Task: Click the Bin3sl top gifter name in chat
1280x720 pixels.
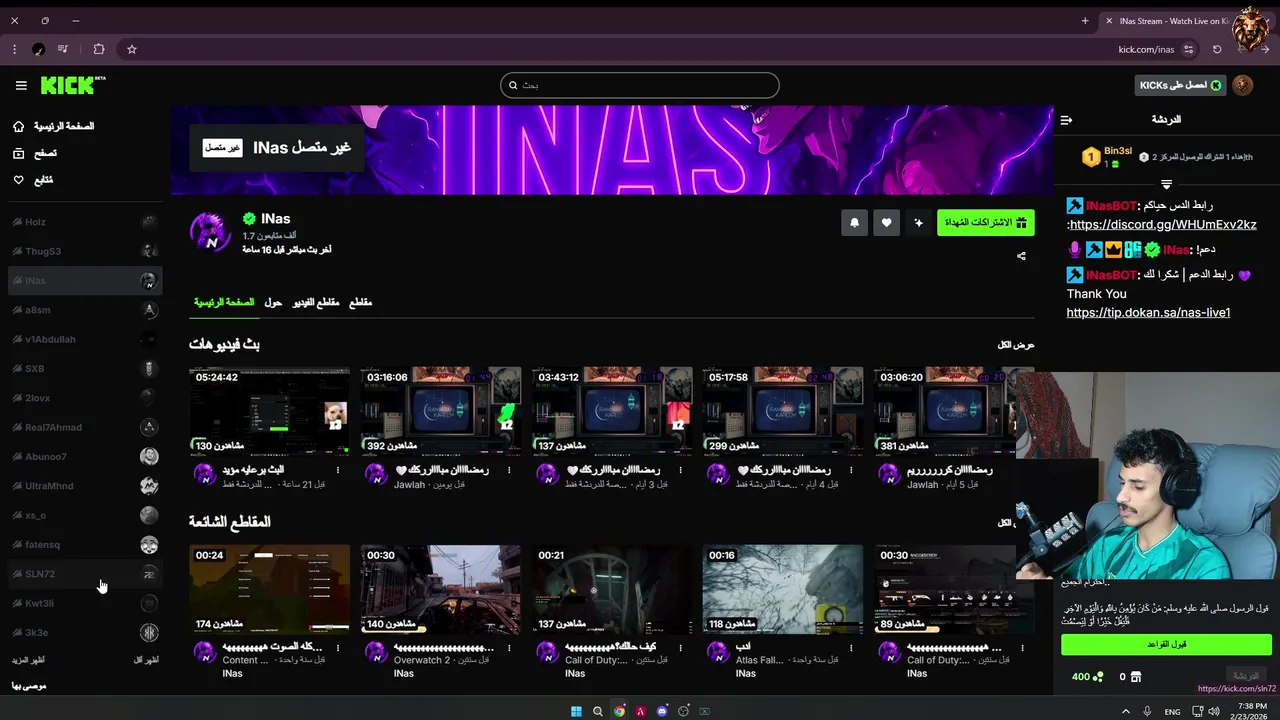Action: click(x=1118, y=151)
